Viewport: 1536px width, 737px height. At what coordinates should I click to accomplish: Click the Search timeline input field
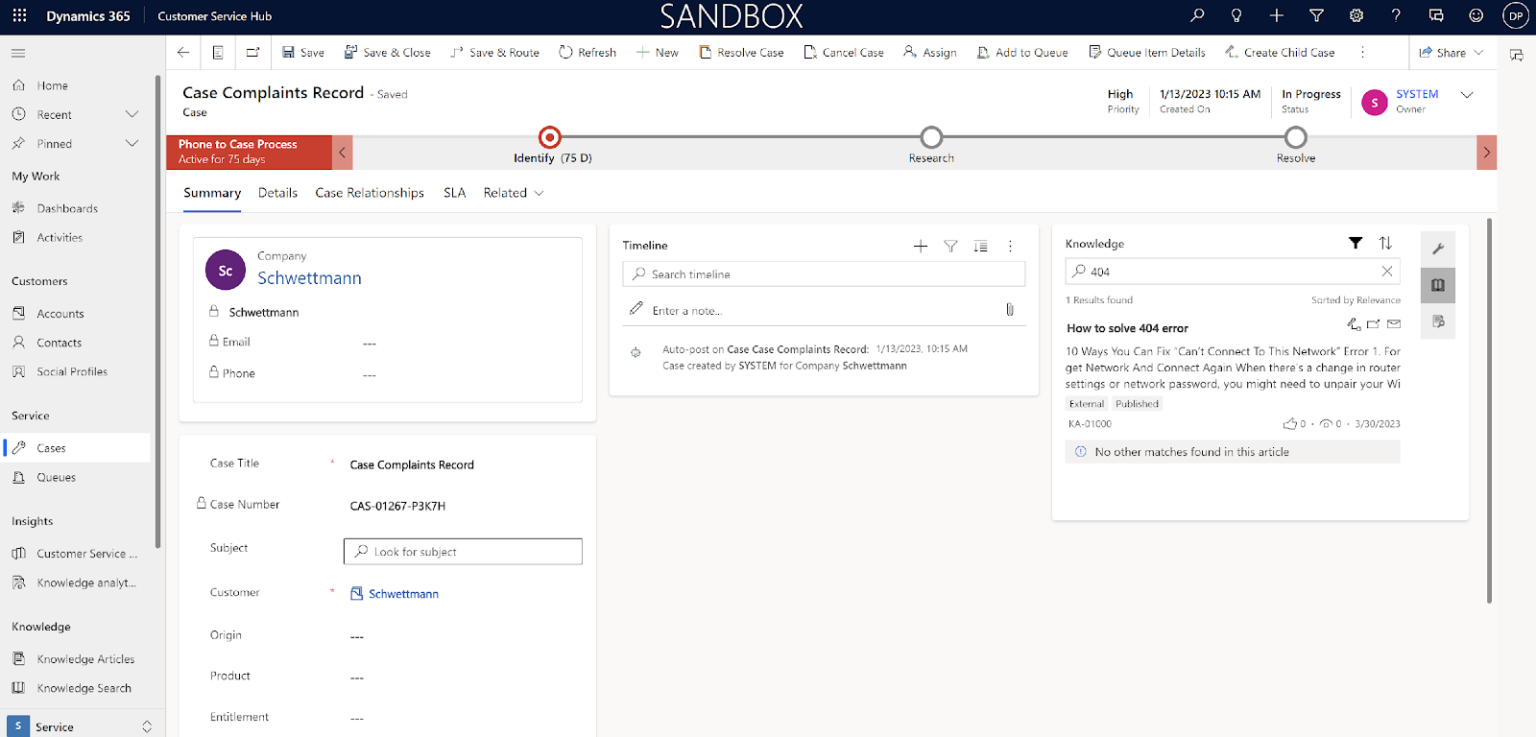(823, 273)
